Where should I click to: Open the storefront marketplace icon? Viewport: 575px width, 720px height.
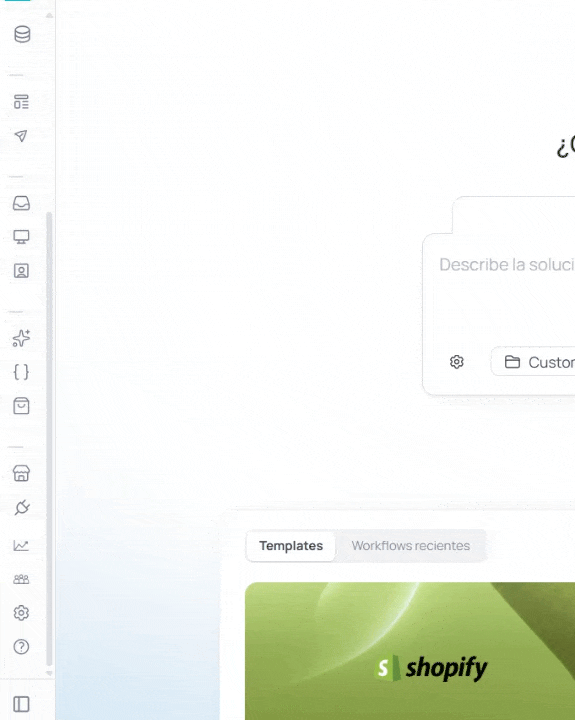21,473
